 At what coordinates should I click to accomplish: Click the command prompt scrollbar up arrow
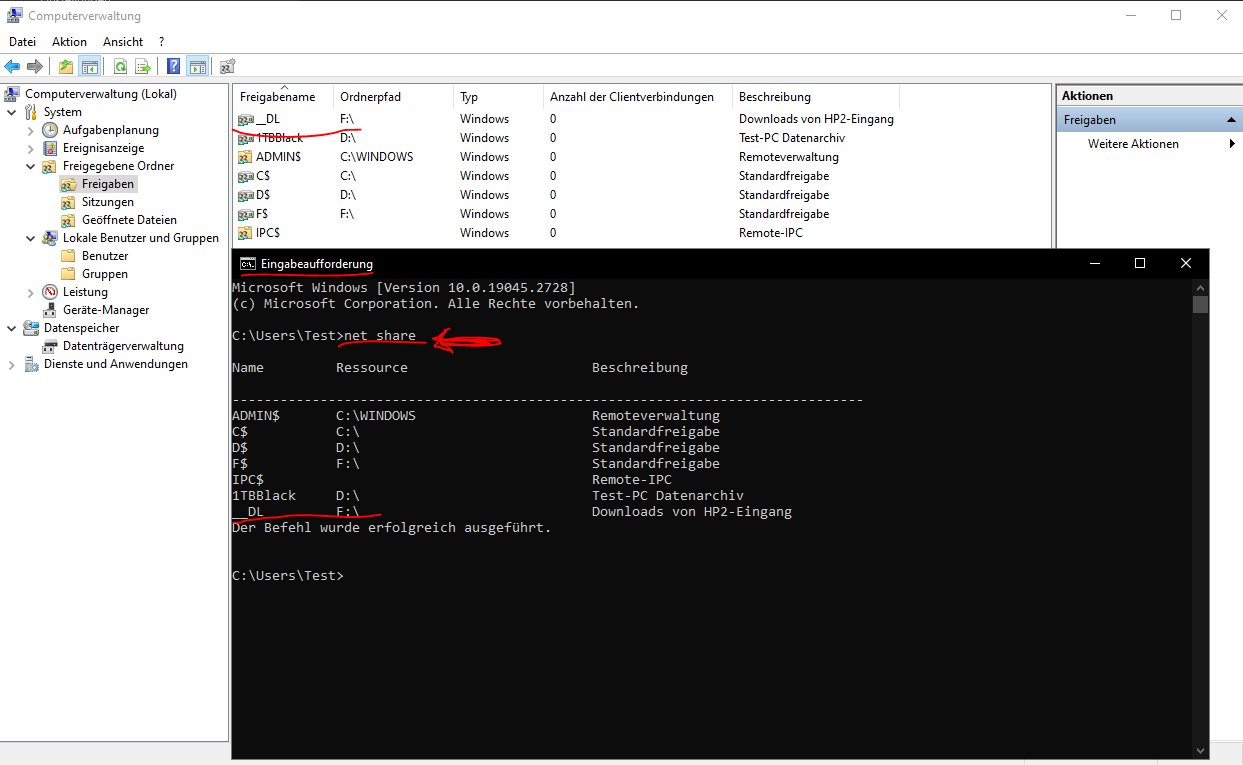[x=1200, y=287]
